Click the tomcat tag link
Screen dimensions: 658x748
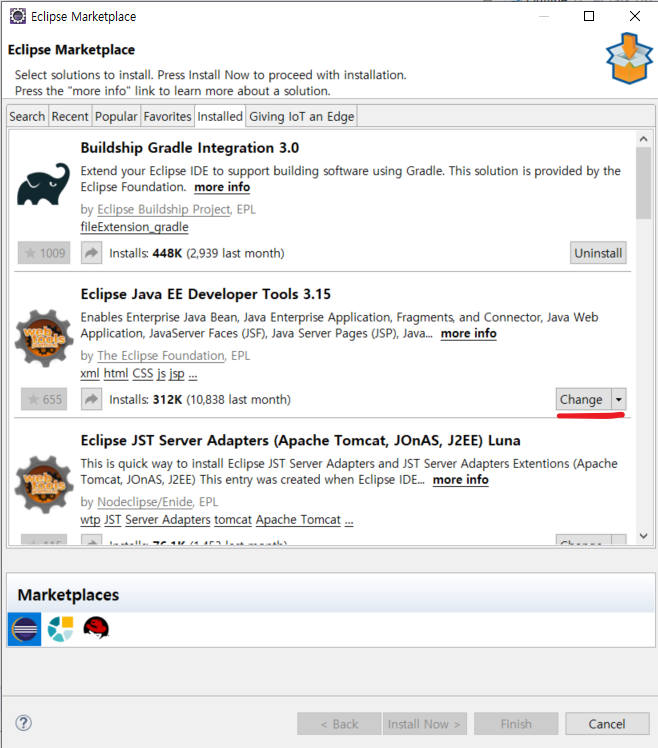233,520
